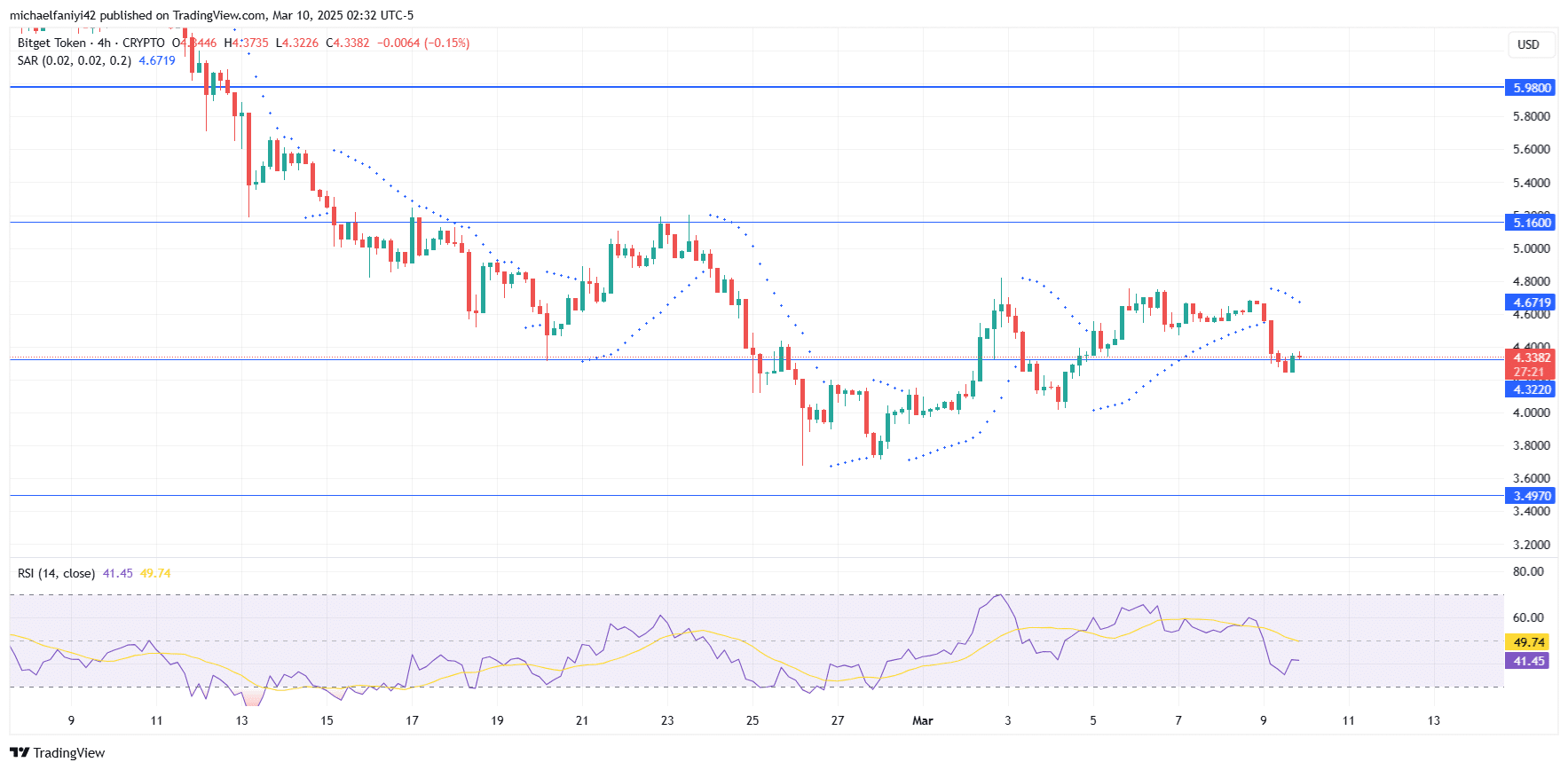Click the 5.8000 price axis label

pyautogui.click(x=1532, y=116)
